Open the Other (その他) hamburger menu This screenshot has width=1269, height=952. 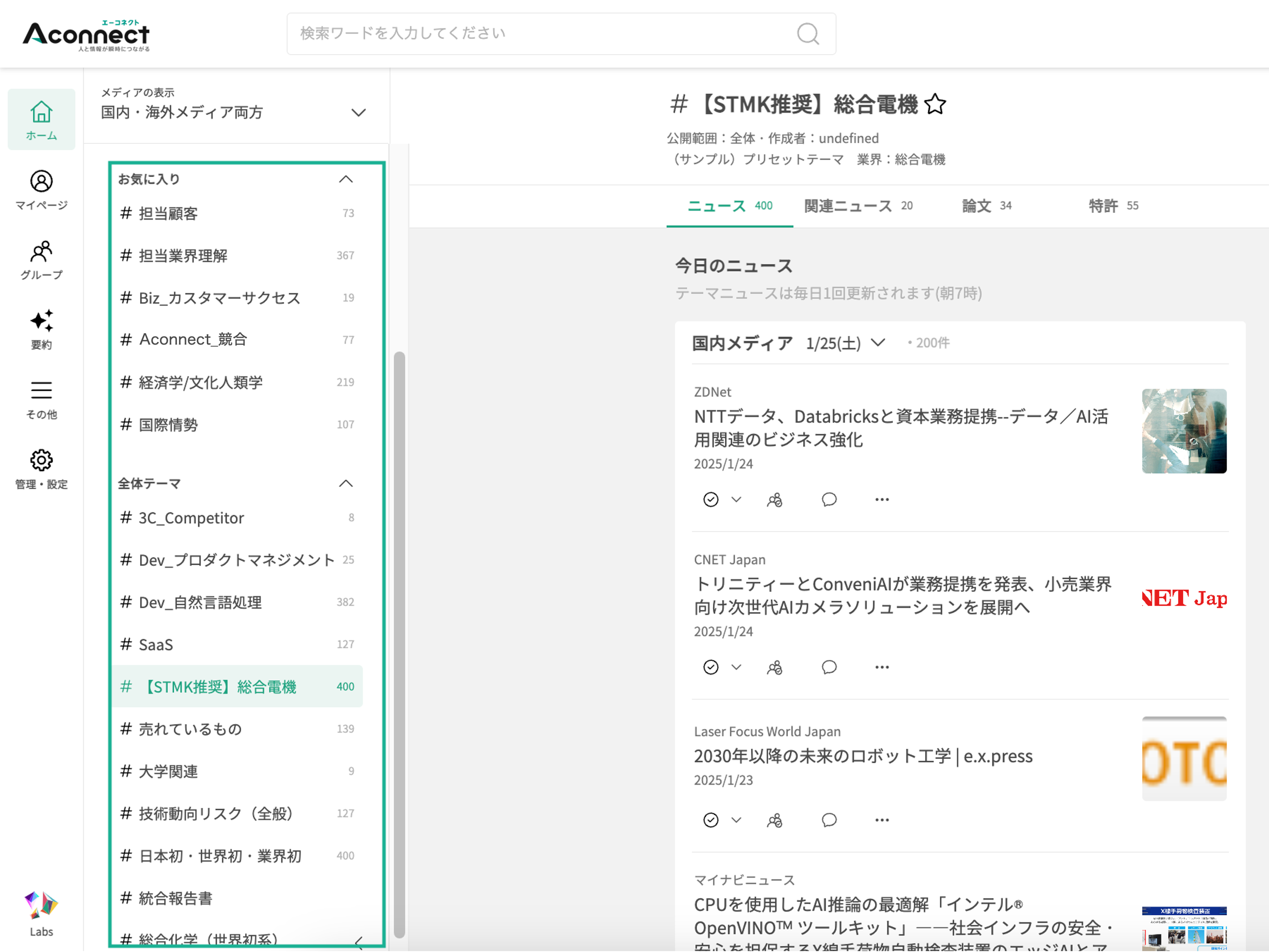pyautogui.click(x=41, y=400)
